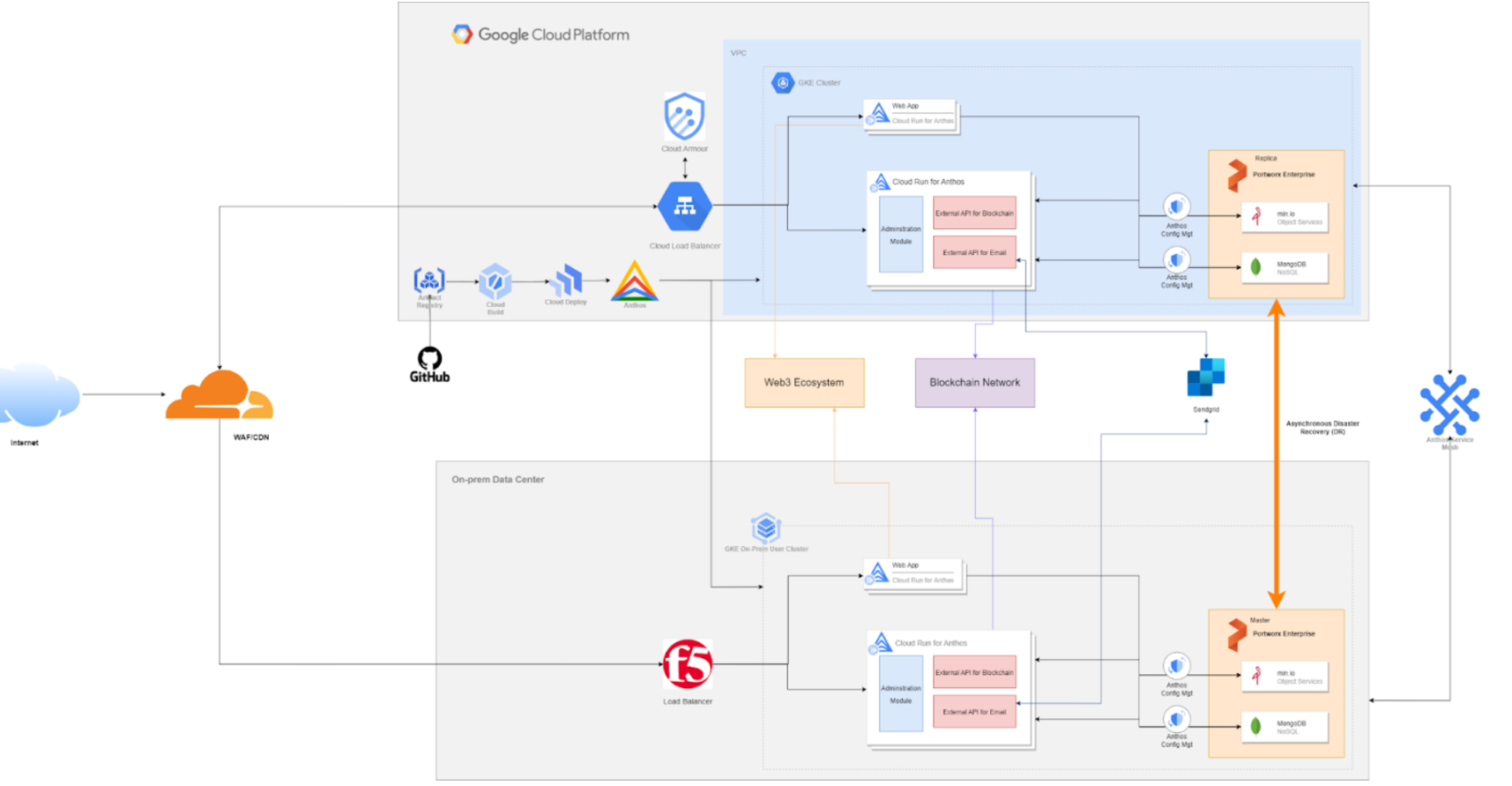This screenshot has width=1512, height=786.
Task: Select the Portworx icon in Replica box
Action: point(1237,176)
